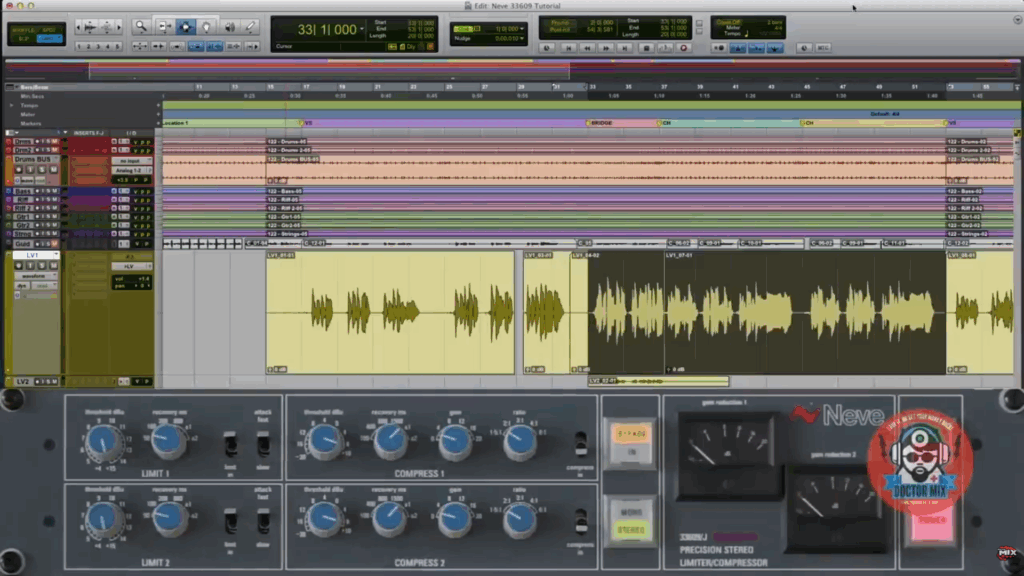Toggle Metronome click MIDI control
The width and height of the screenshot is (1024, 576).
point(738,48)
